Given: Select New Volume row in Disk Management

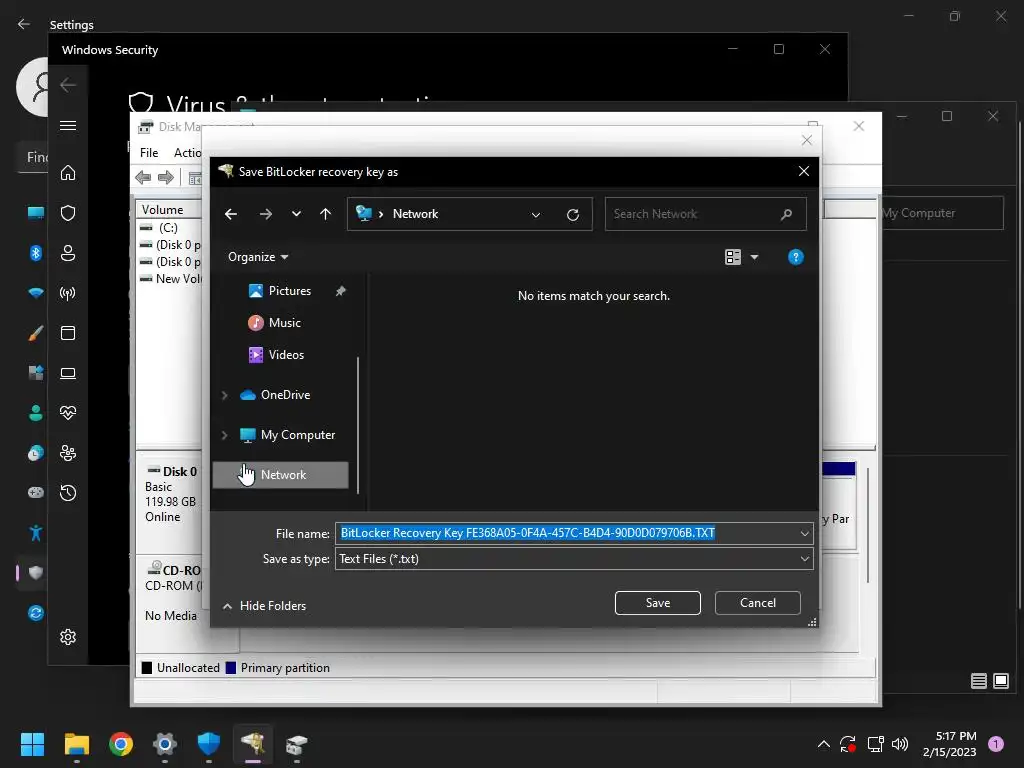Looking at the screenshot, I should click(170, 279).
